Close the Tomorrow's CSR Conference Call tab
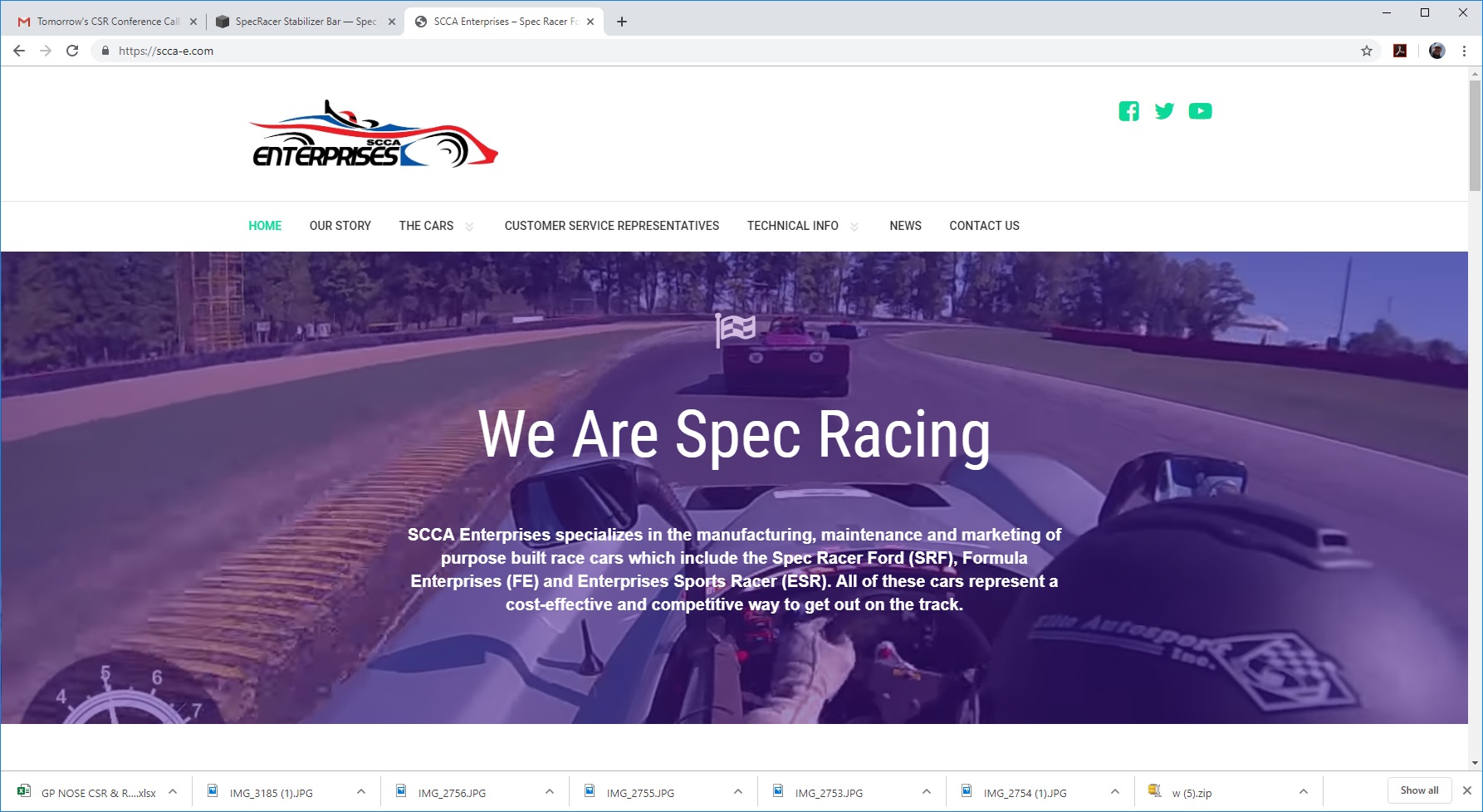 [x=193, y=22]
